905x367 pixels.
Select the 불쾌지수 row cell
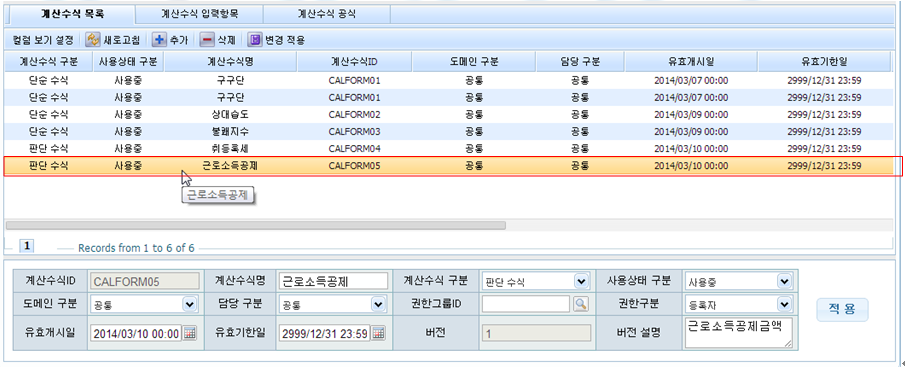pos(230,132)
